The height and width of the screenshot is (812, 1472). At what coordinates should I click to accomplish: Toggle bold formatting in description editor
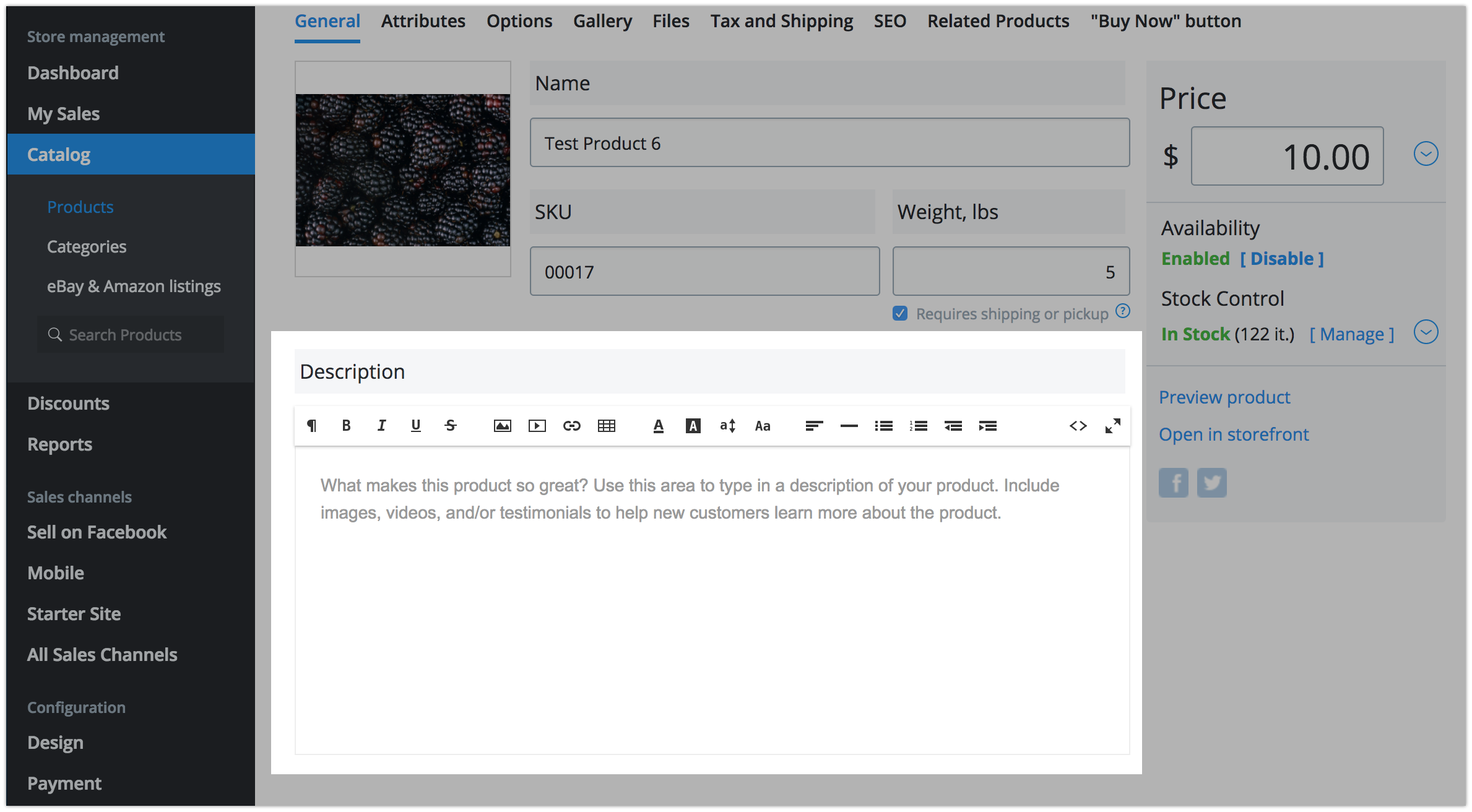346,426
